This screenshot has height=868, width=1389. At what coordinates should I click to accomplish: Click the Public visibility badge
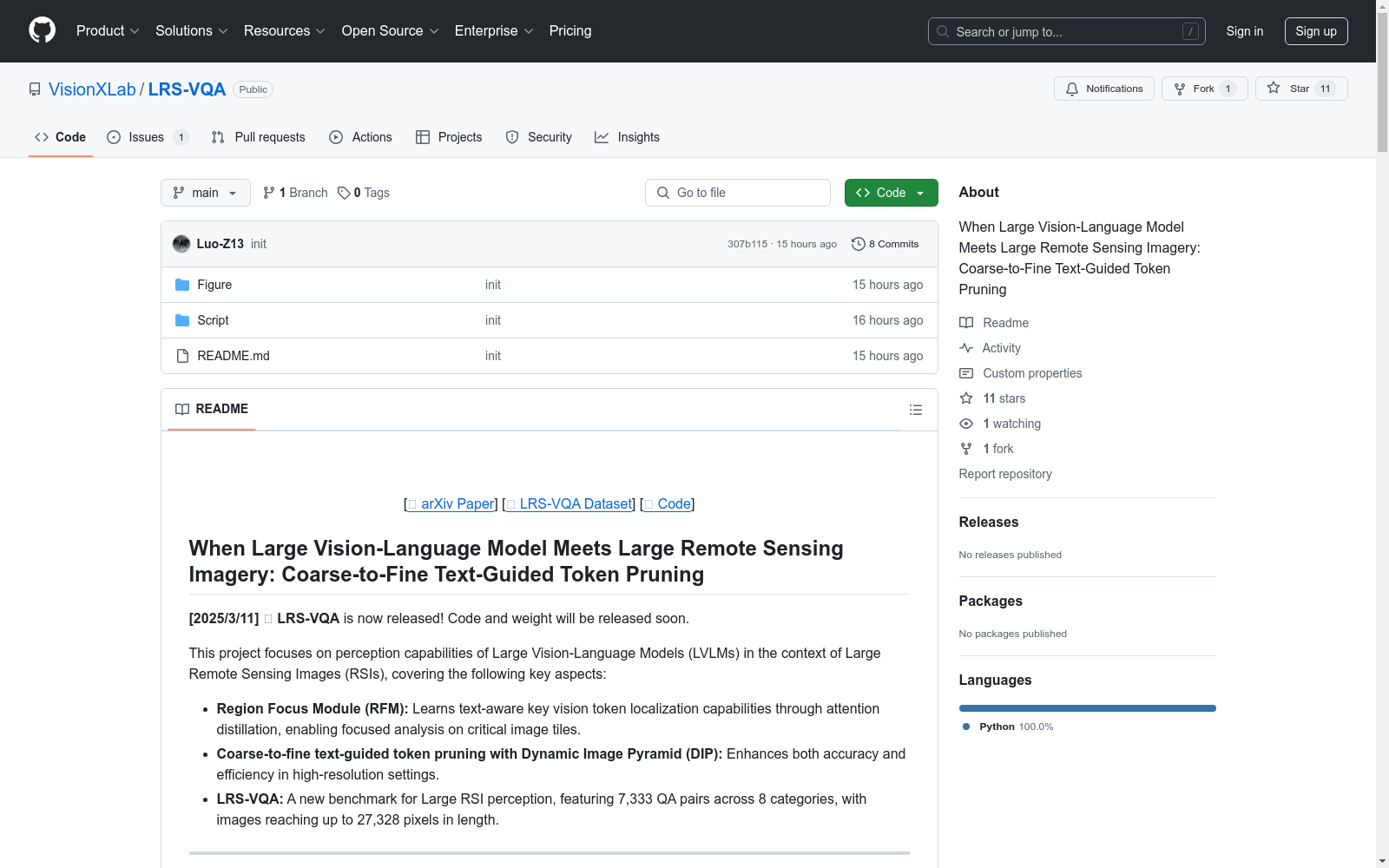coord(253,89)
